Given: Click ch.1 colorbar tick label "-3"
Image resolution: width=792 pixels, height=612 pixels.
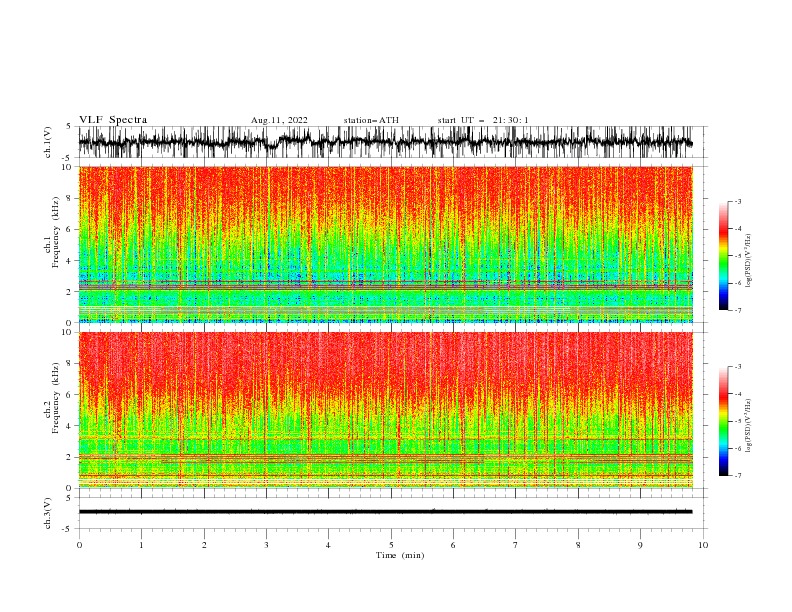Looking at the screenshot, I should [738, 201].
